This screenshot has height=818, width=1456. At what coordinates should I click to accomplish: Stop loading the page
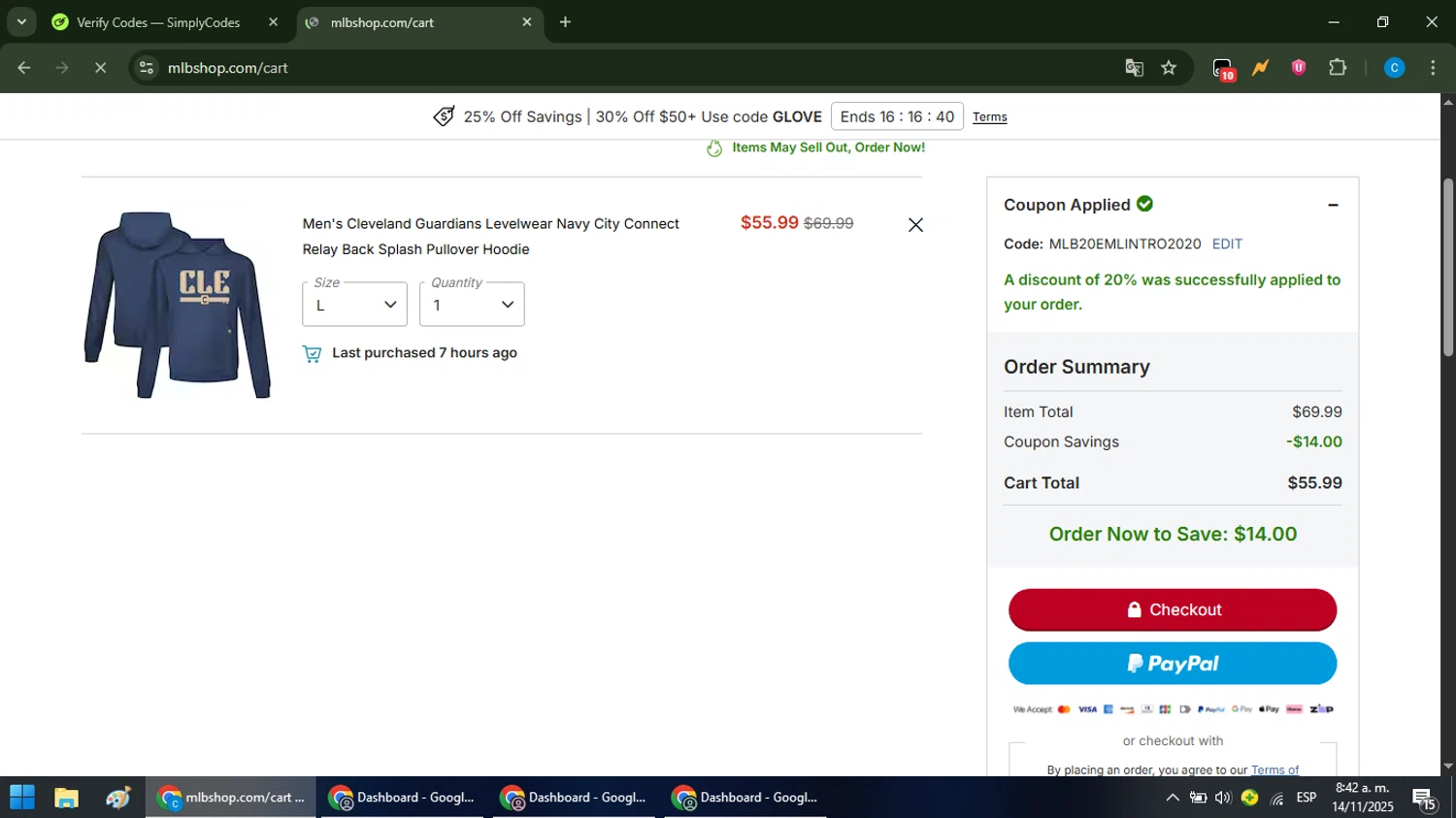click(x=100, y=68)
